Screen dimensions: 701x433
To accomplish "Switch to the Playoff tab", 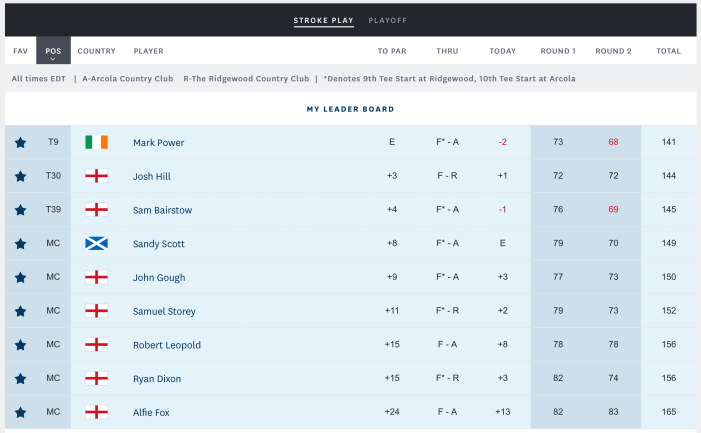I will pos(387,20).
